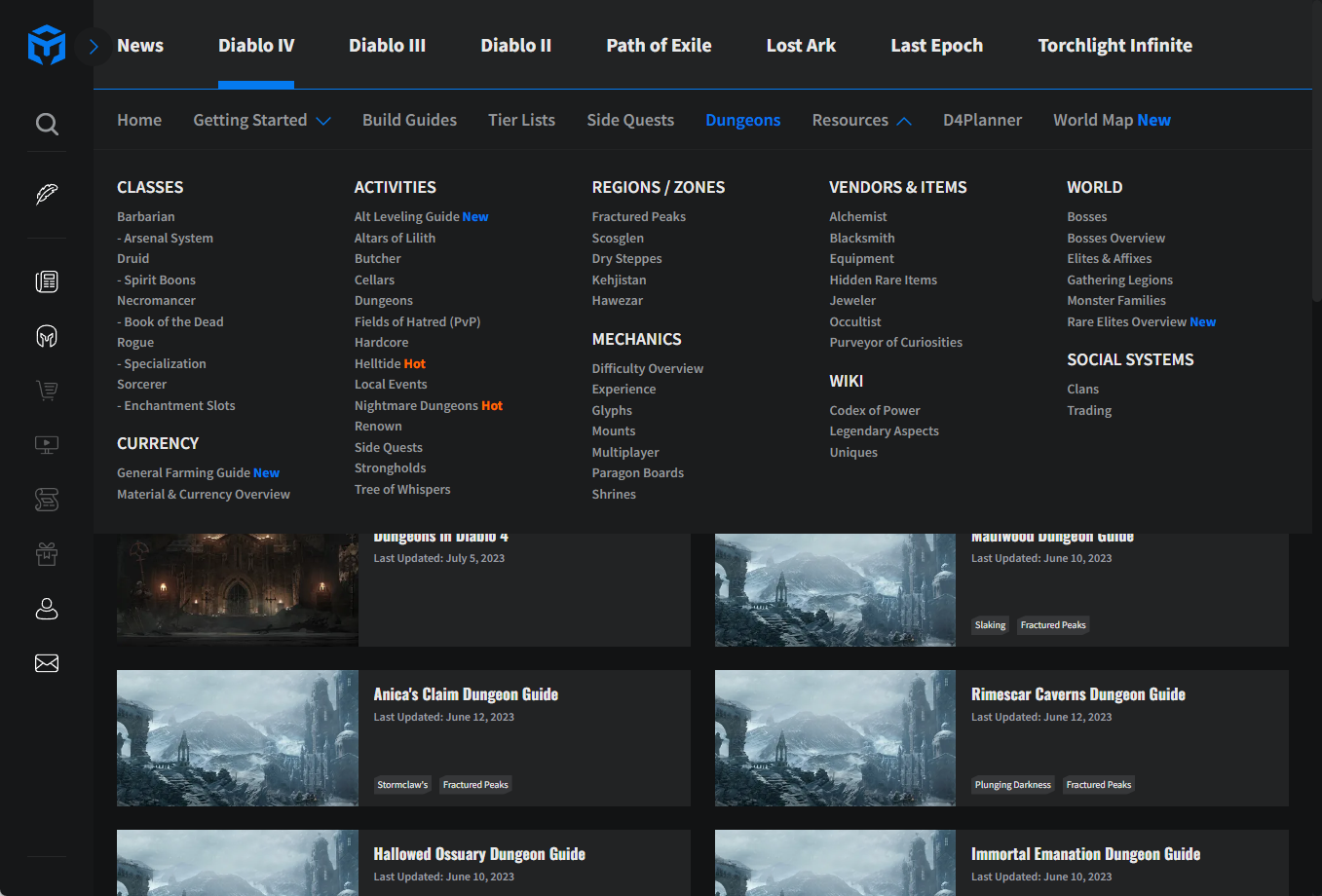Click the video monitor sidebar icon
The image size is (1322, 896).
coord(47,445)
